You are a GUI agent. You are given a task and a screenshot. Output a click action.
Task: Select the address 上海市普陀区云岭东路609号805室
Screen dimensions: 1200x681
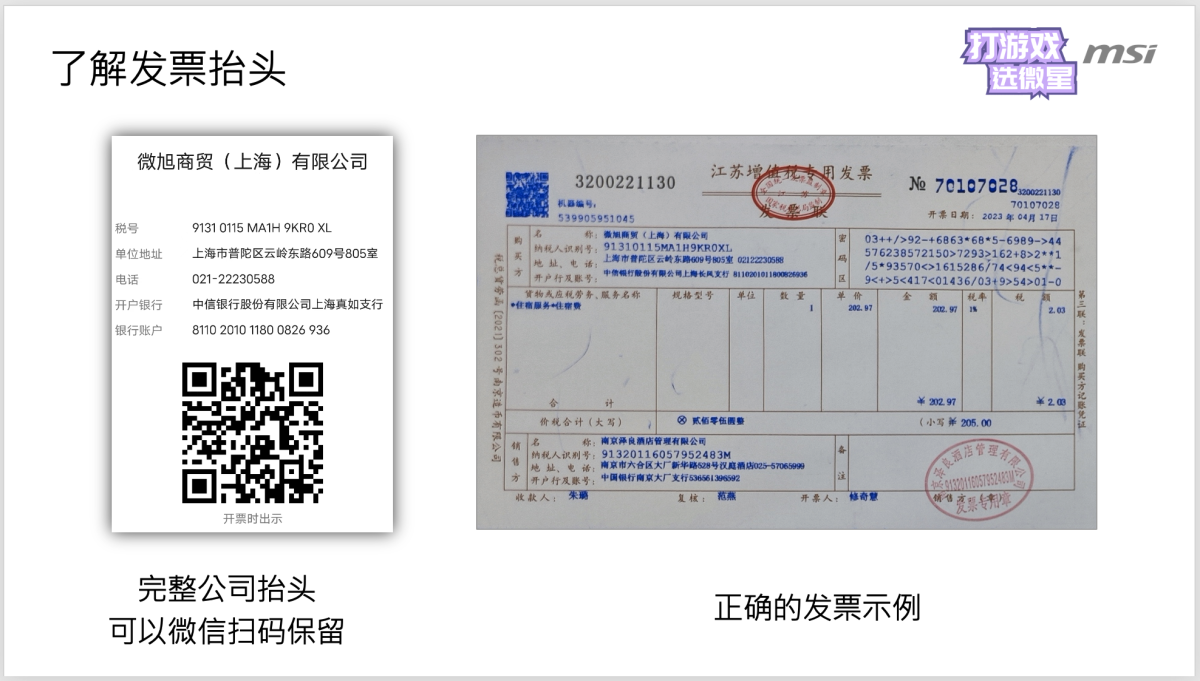tap(284, 254)
